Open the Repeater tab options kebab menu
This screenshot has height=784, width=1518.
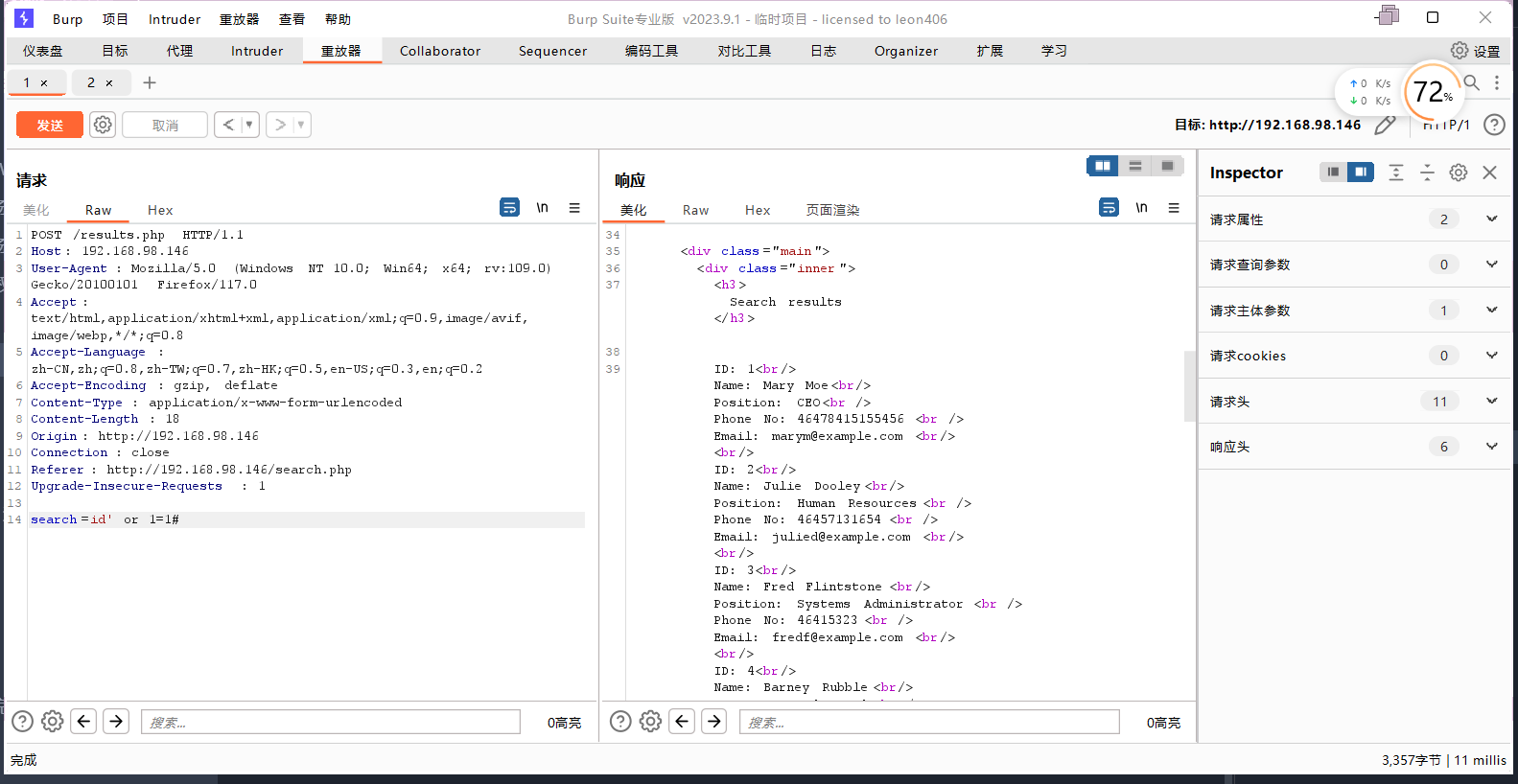(x=1497, y=82)
